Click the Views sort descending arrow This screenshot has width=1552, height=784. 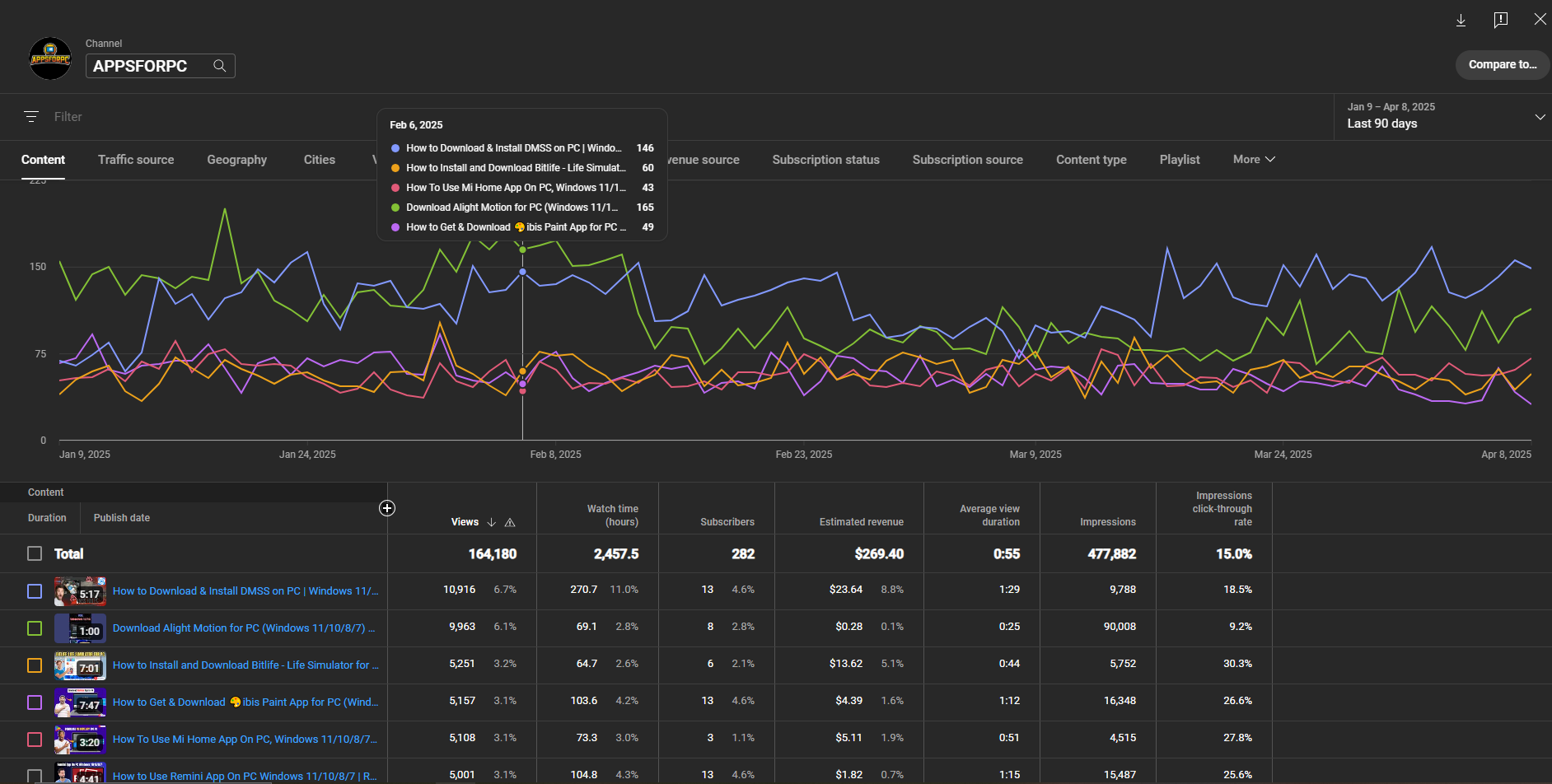492,522
